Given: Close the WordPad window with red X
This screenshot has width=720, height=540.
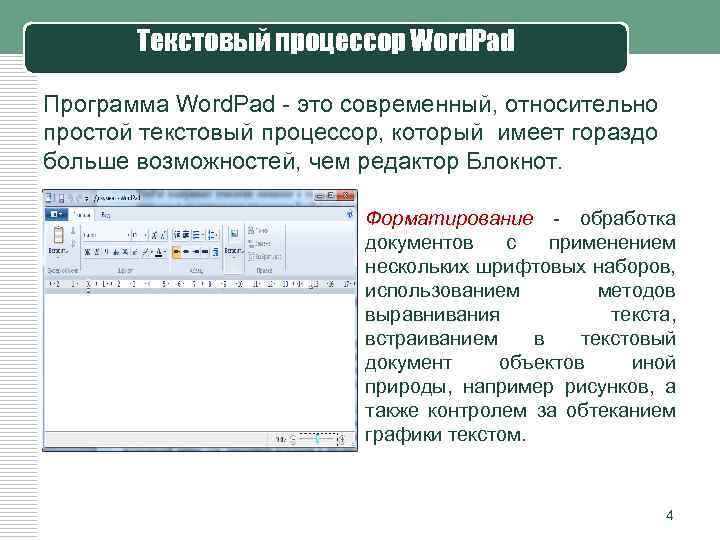Looking at the screenshot, I should tap(345, 196).
